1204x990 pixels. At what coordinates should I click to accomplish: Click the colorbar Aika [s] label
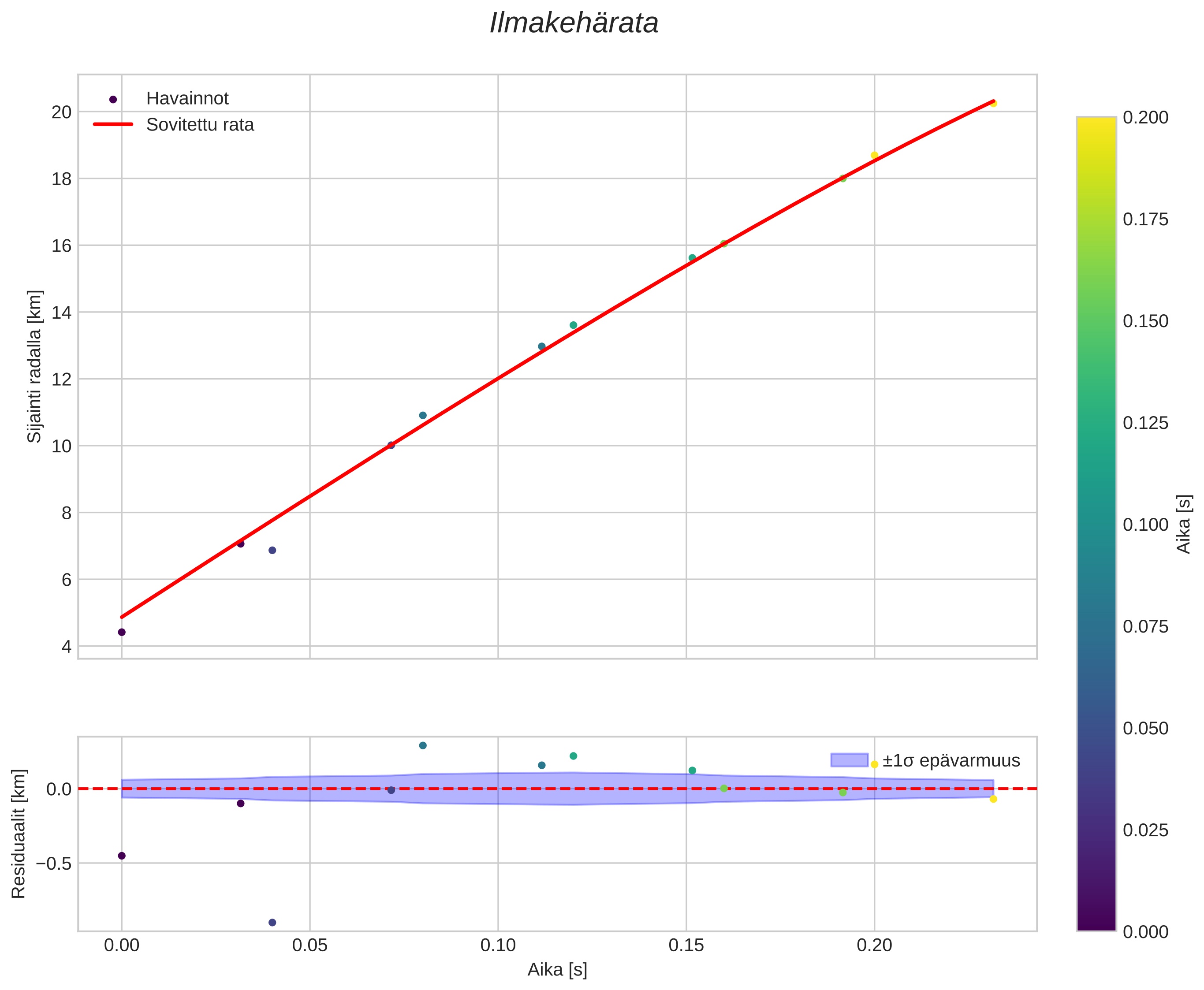tap(1184, 524)
